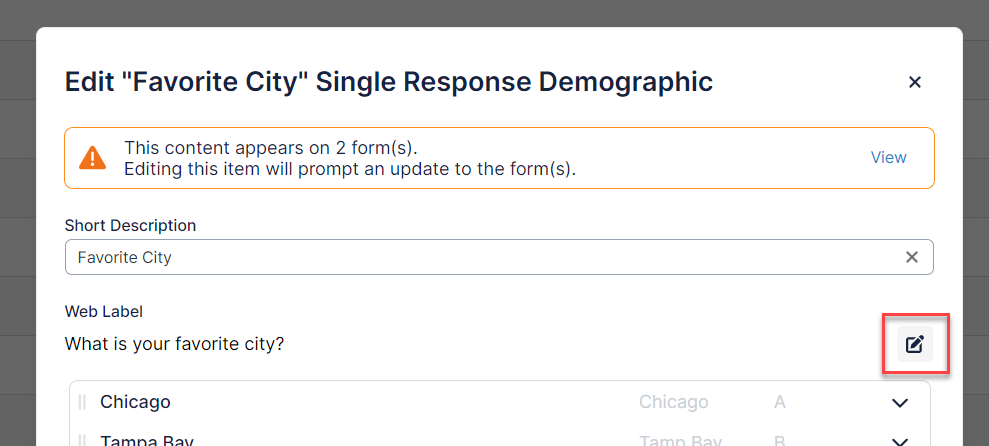Expand the Tampa Bay option row chevron
Image resolution: width=989 pixels, height=446 pixels.
tap(900, 440)
